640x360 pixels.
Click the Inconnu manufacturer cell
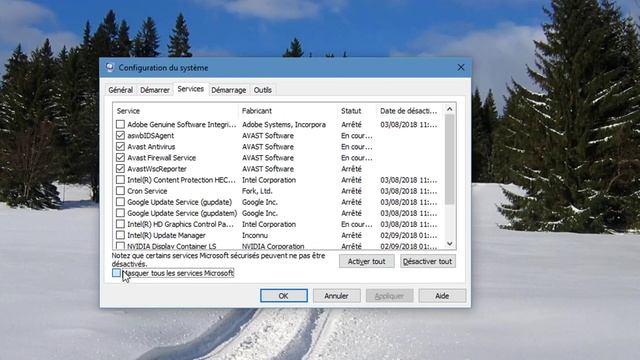point(255,236)
